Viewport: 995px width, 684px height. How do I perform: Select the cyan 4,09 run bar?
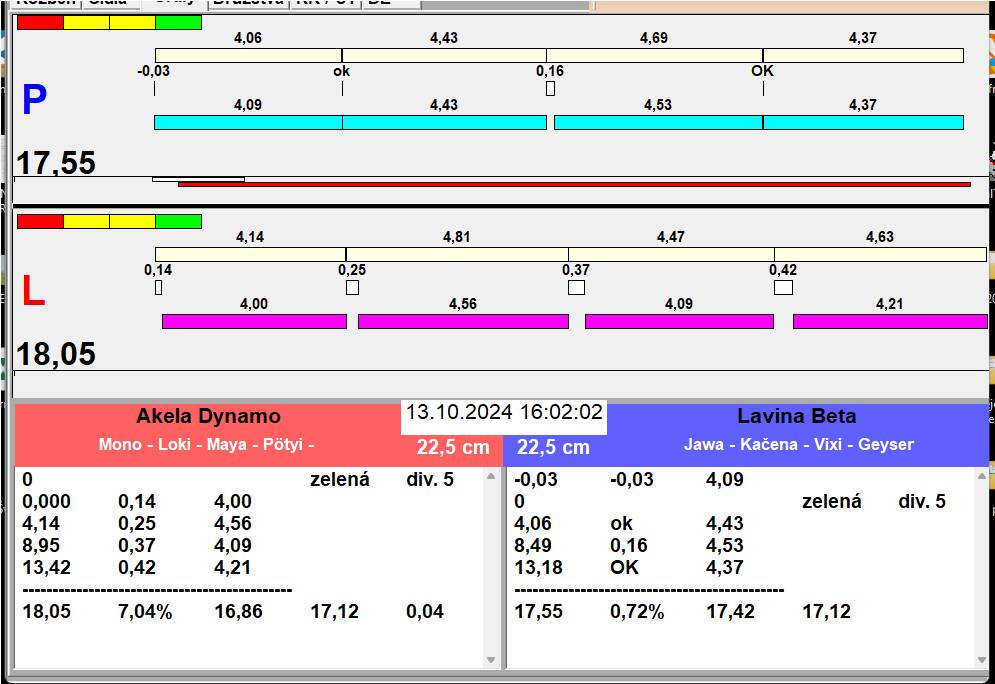coord(248,122)
